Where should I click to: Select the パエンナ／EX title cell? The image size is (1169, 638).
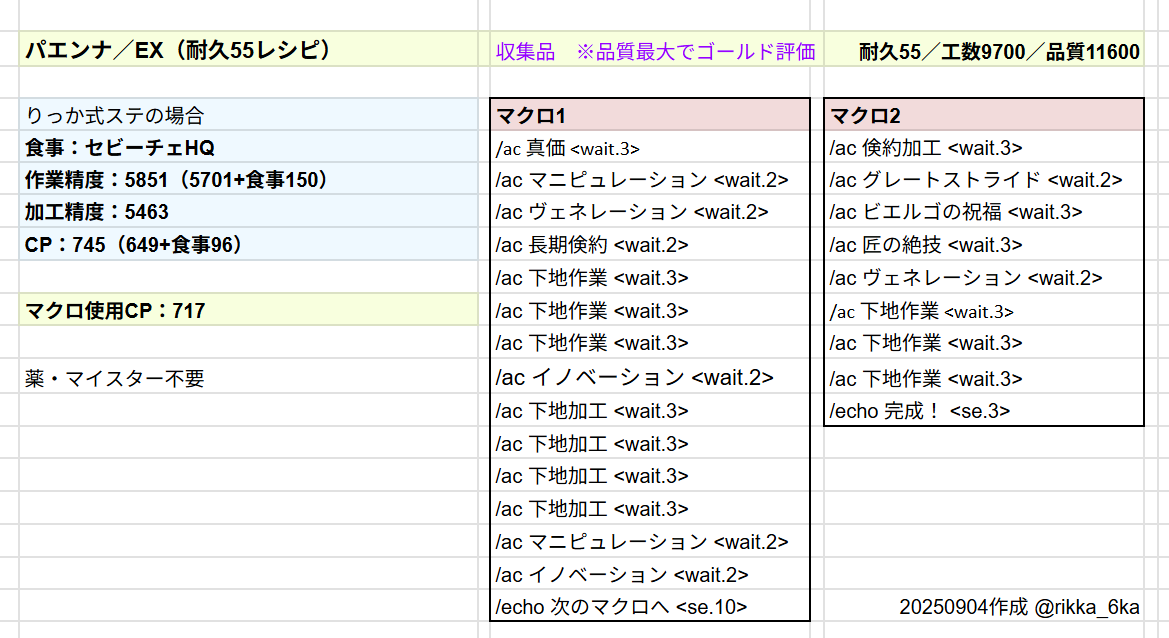click(x=177, y=50)
